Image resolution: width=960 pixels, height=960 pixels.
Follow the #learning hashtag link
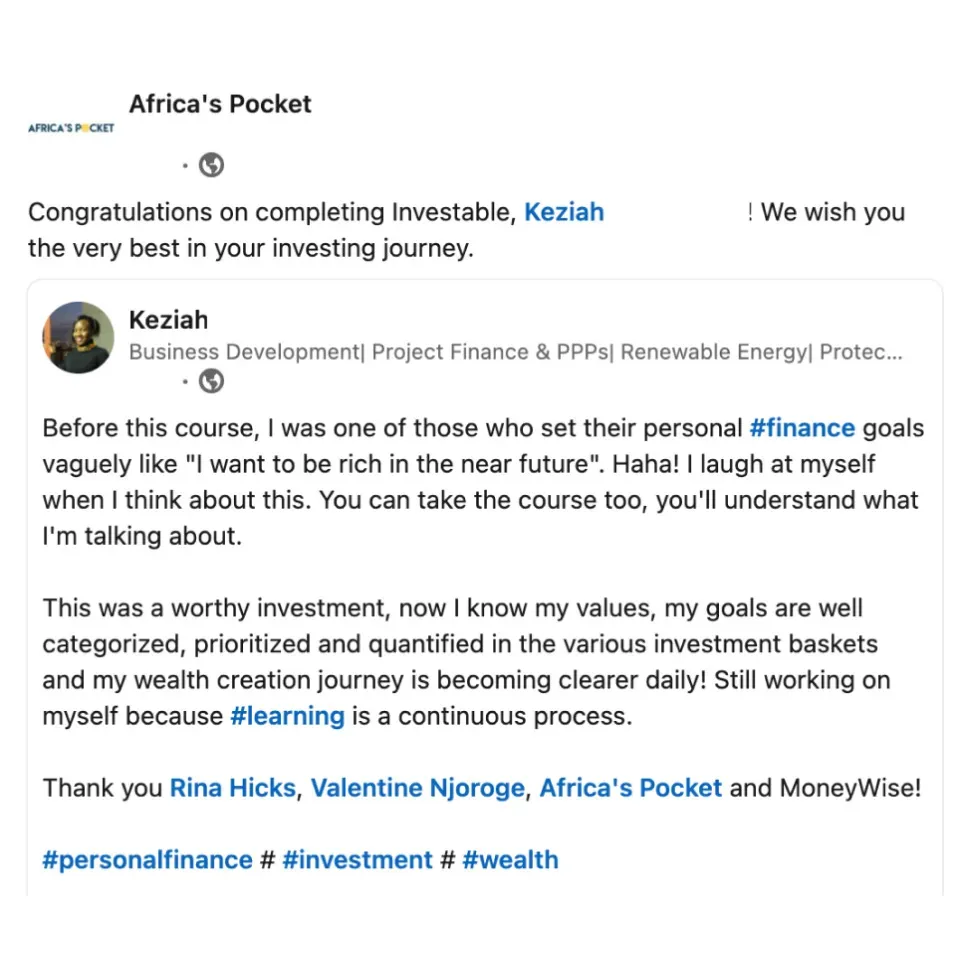287,716
